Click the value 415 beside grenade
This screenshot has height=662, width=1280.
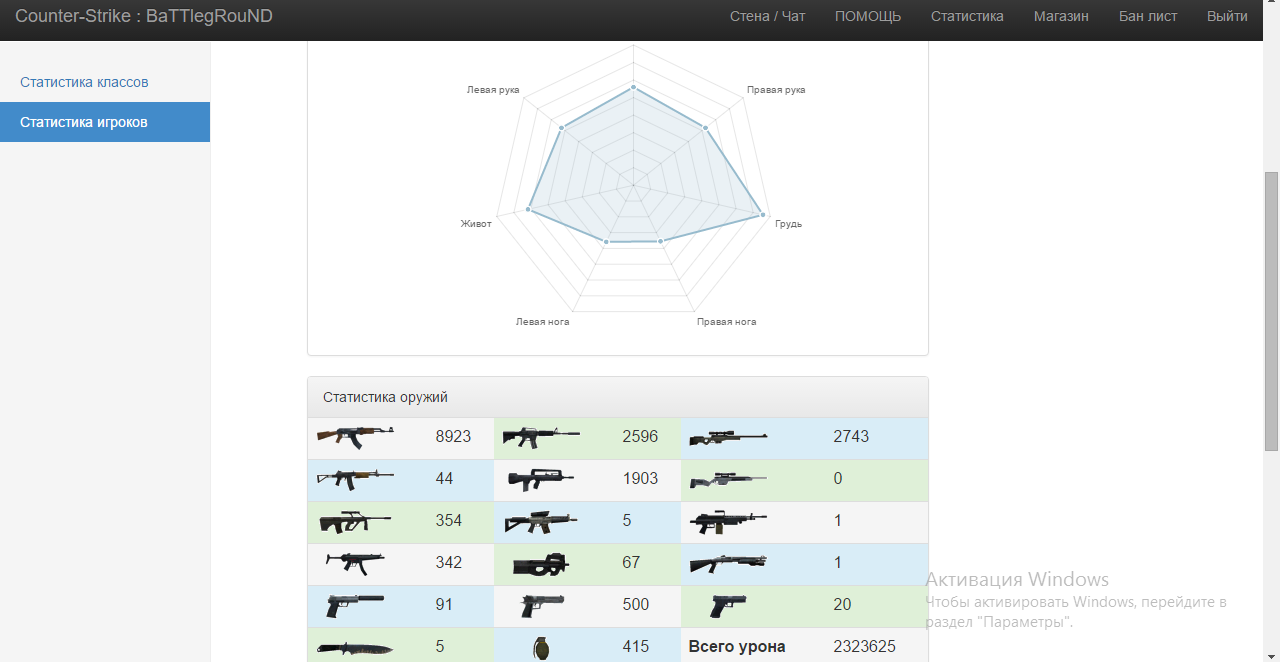click(636, 647)
